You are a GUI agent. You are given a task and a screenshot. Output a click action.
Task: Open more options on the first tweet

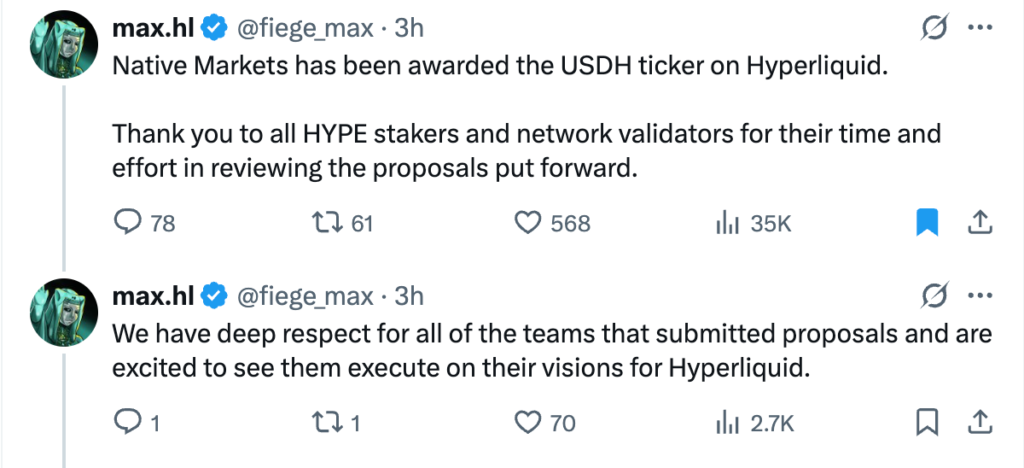[980, 28]
